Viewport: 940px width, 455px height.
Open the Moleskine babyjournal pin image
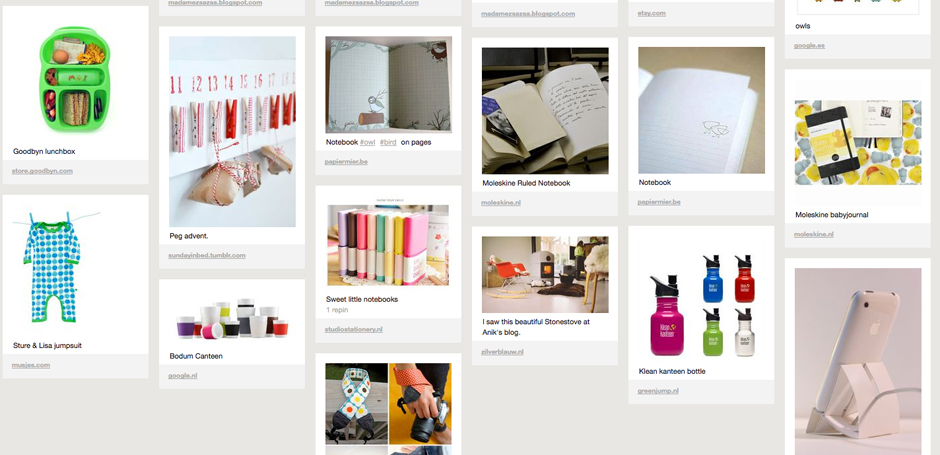pos(858,143)
